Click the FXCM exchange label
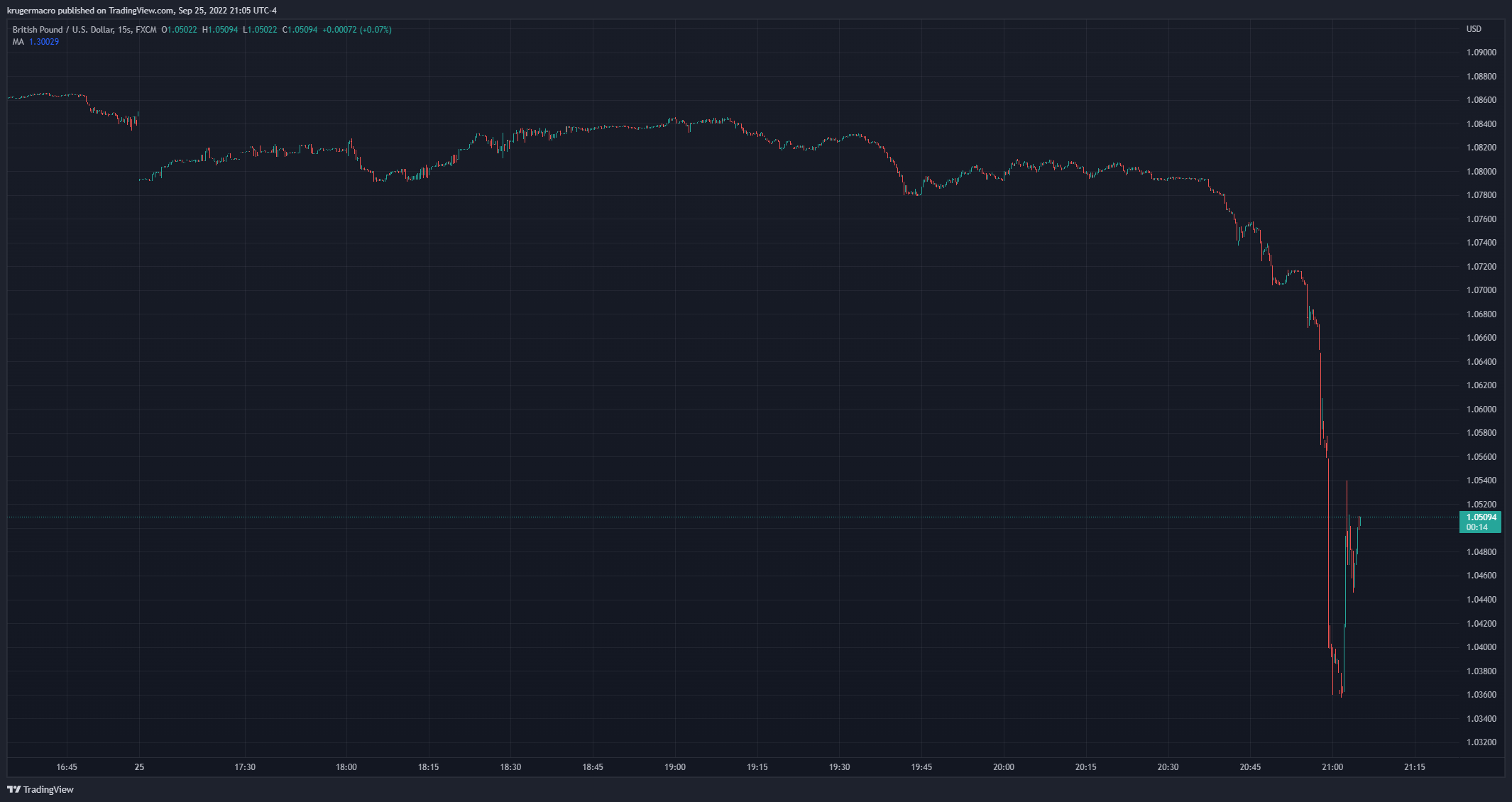1512x802 pixels. 145,29
